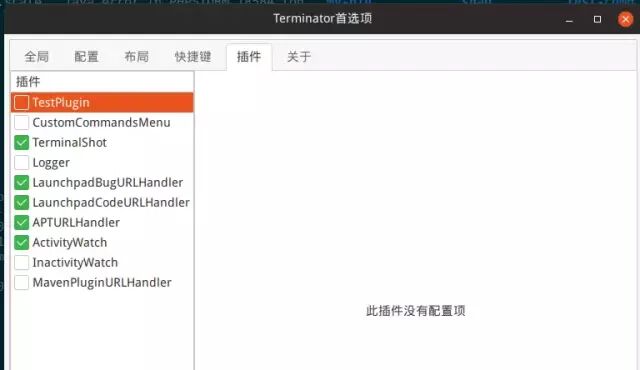Select the 插件 tab
This screenshot has width=640, height=370.
click(249, 57)
